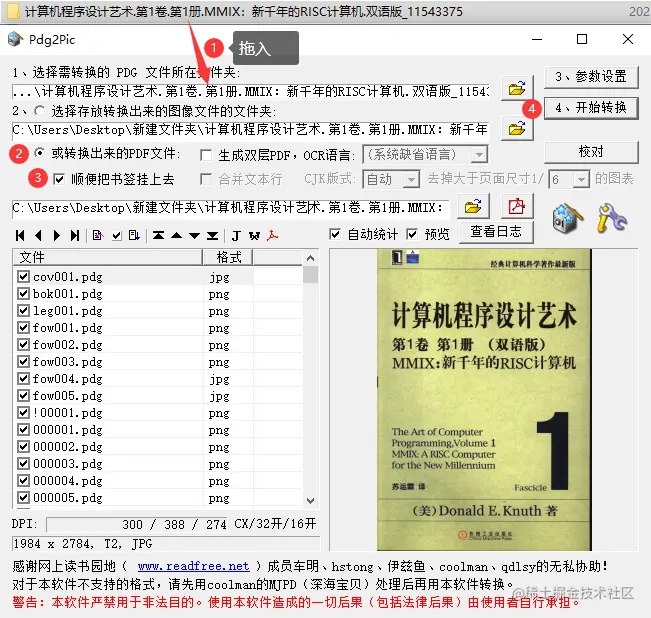Click the file list scroll-up arrow
Screen dimensions: 651x618
(x=311, y=258)
